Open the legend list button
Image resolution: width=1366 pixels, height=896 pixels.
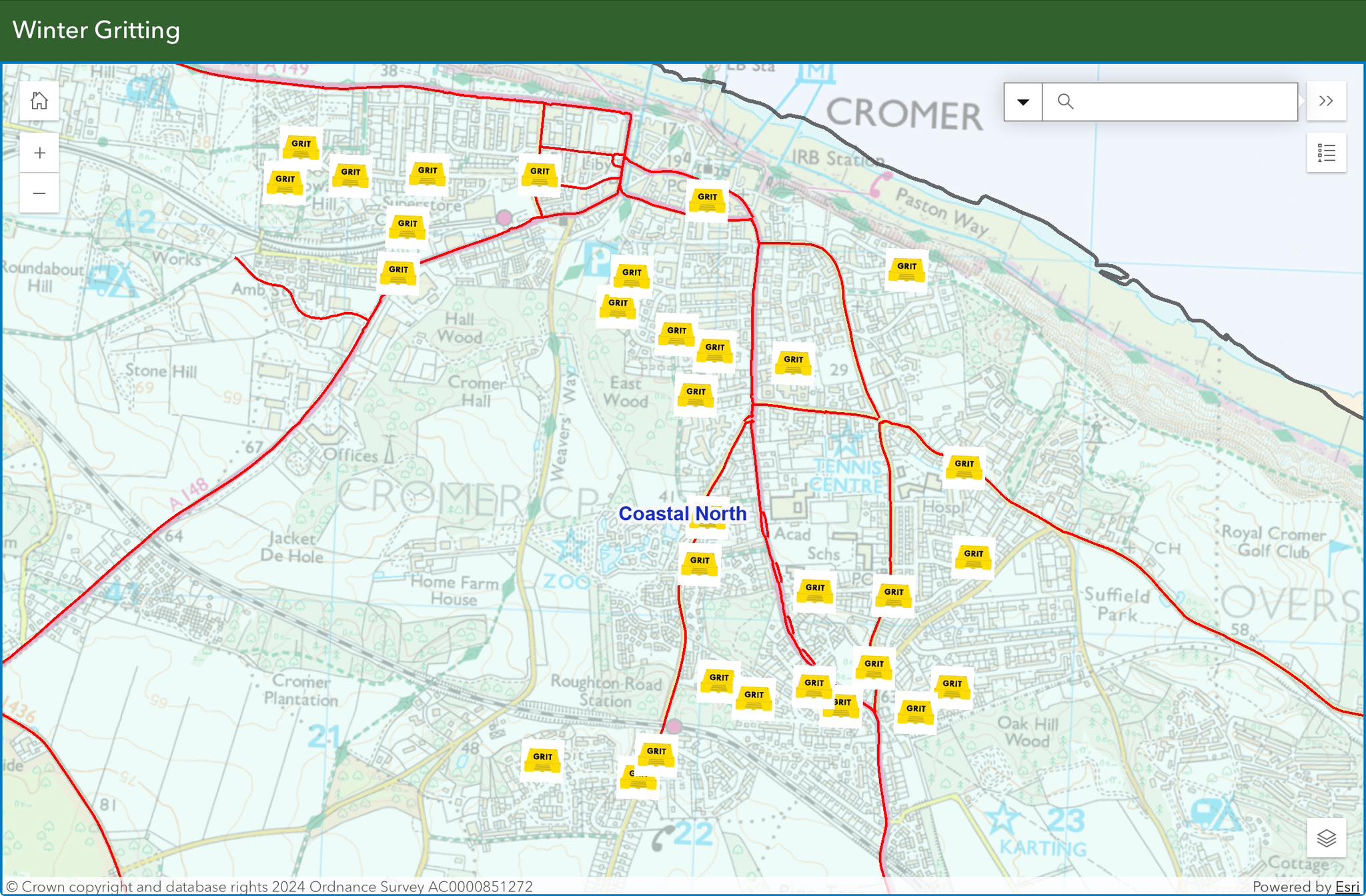(x=1326, y=153)
